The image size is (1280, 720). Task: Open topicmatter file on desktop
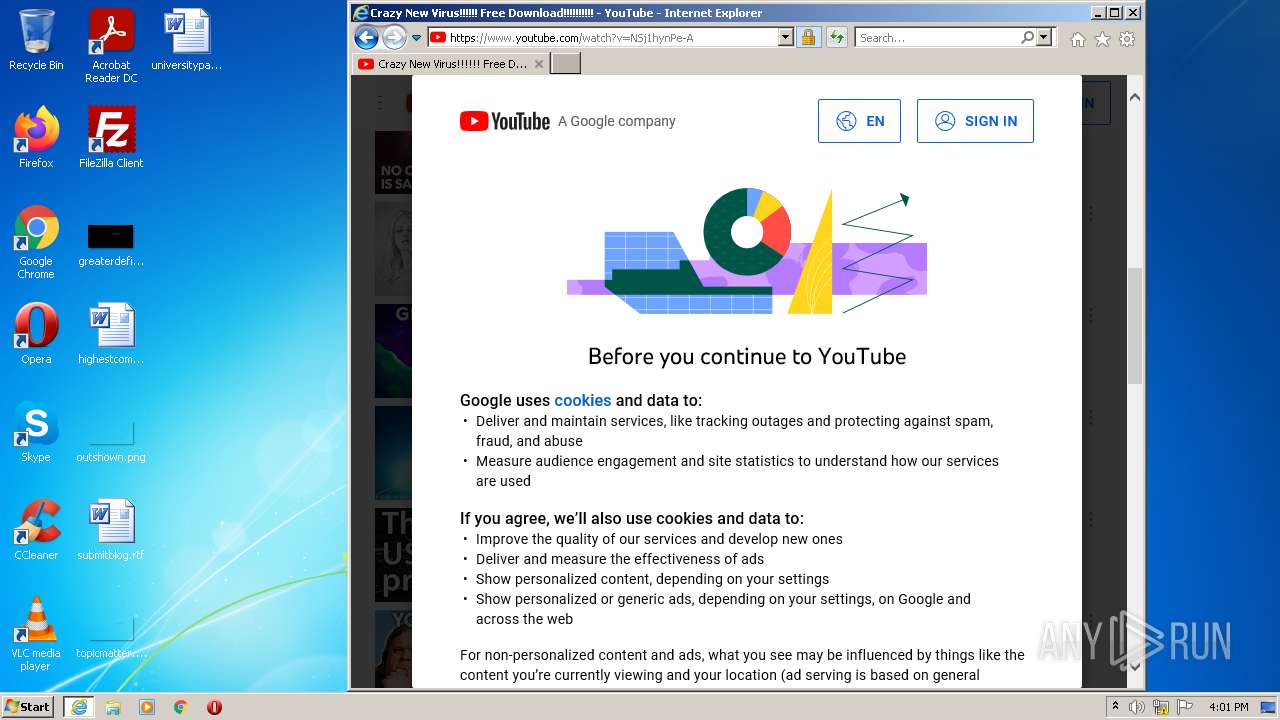tap(111, 638)
